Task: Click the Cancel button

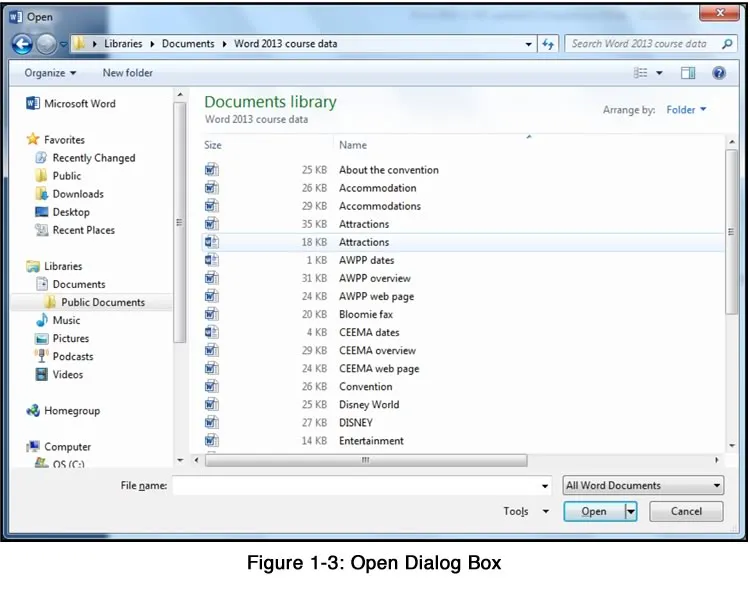Action: coord(686,511)
